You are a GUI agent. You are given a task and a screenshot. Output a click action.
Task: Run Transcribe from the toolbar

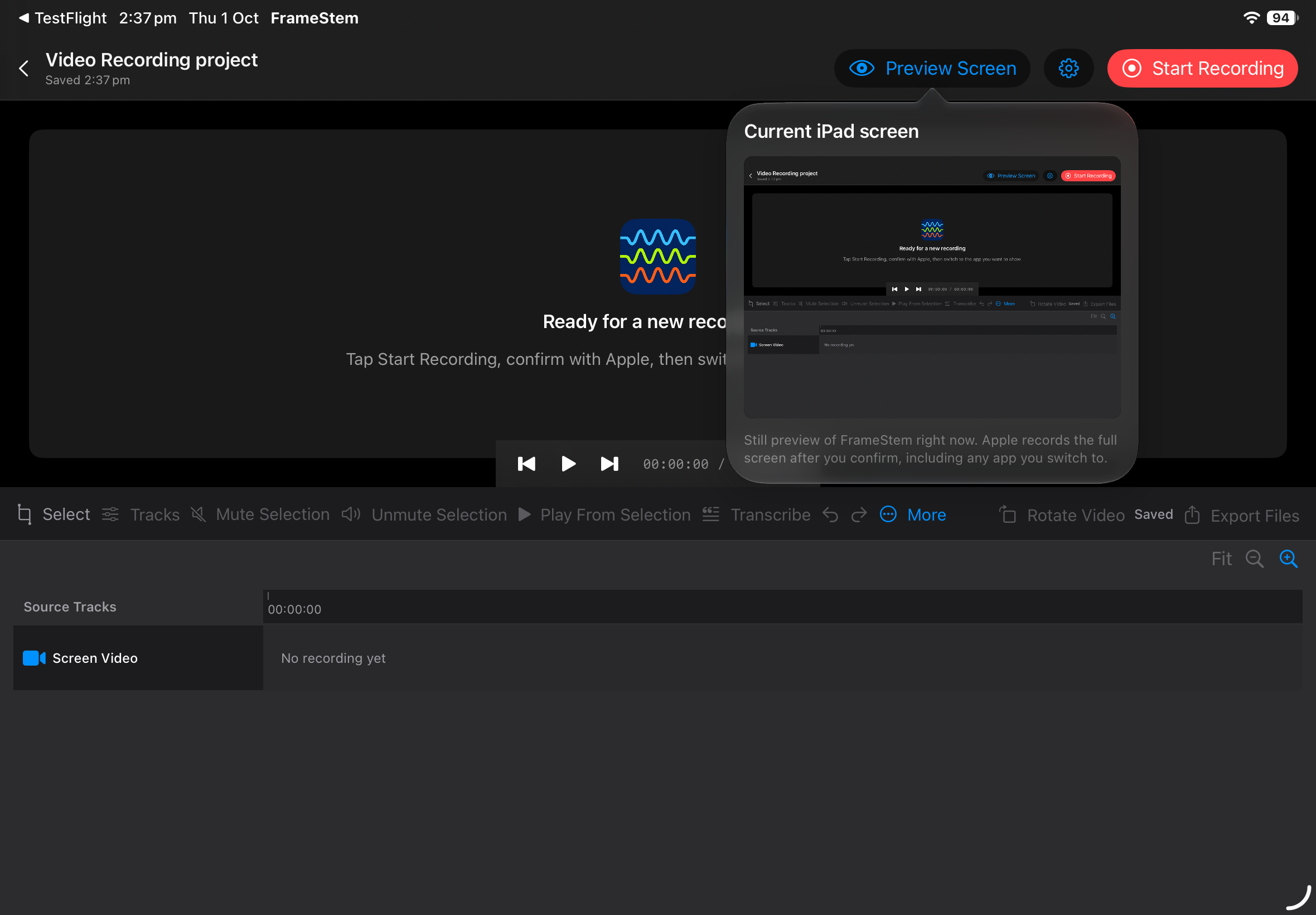tap(756, 514)
